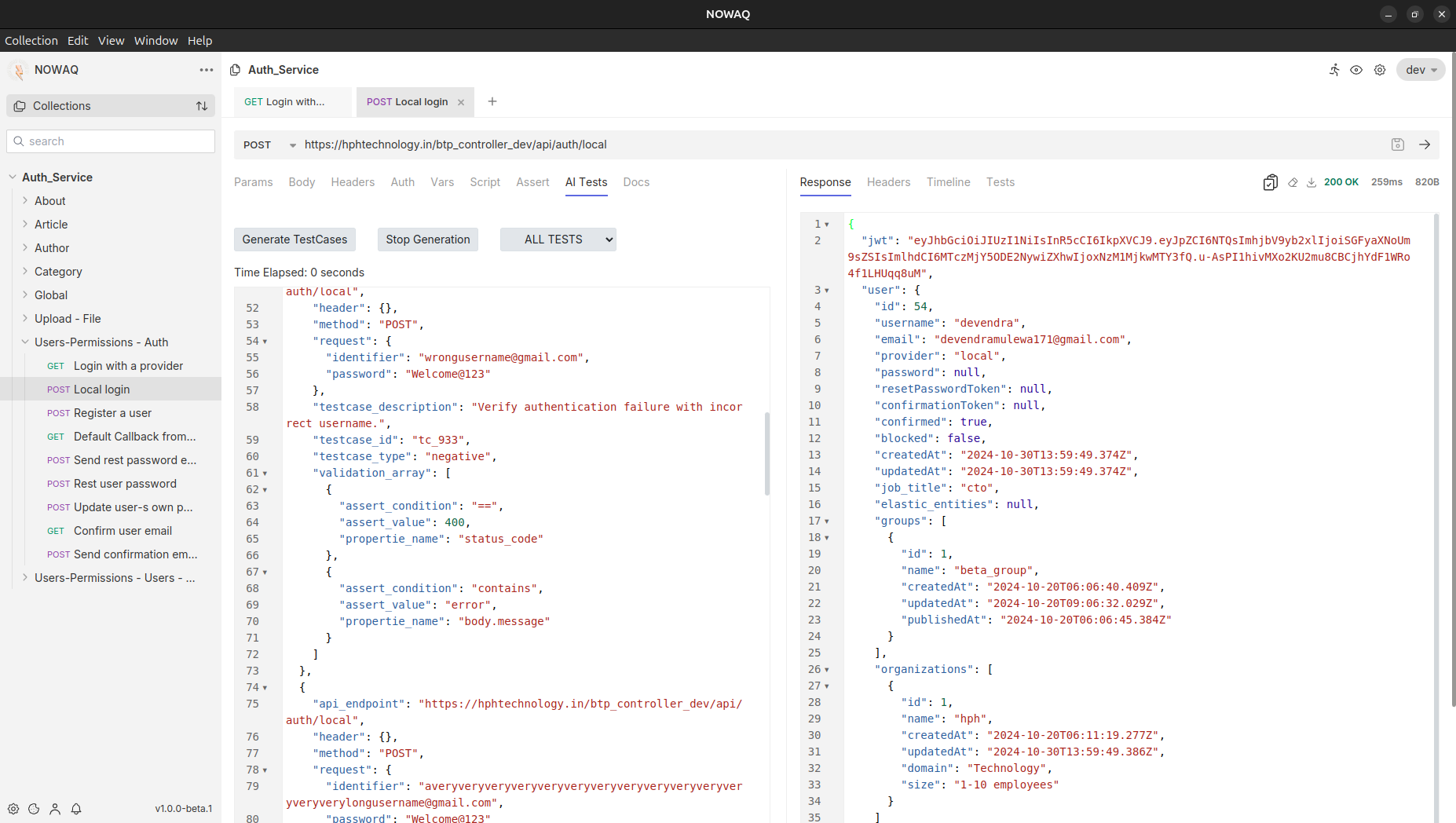The width and height of the screenshot is (1456, 823).
Task: Add a new request tab with plus icon
Action: click(x=492, y=101)
